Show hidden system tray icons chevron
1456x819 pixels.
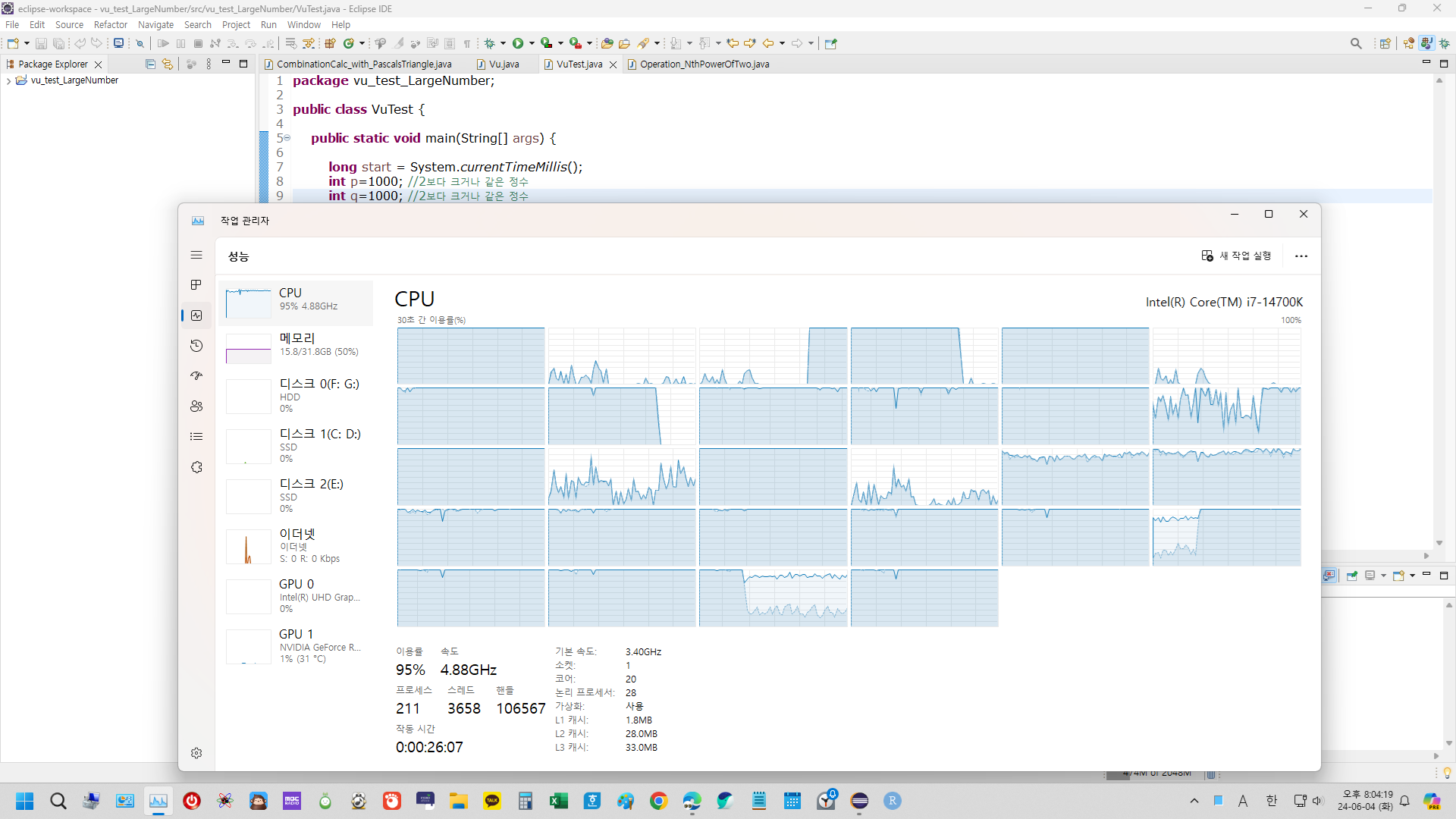pos(1194,801)
